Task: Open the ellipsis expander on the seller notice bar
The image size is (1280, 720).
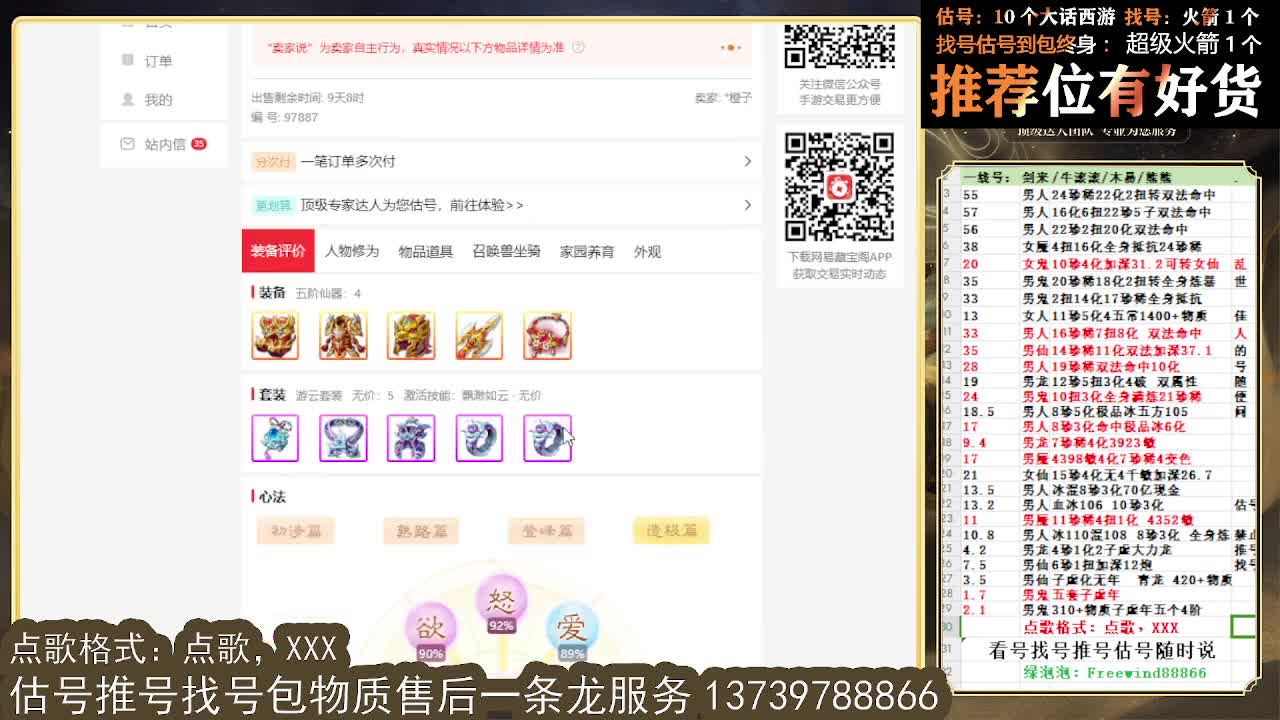Action: click(733, 47)
